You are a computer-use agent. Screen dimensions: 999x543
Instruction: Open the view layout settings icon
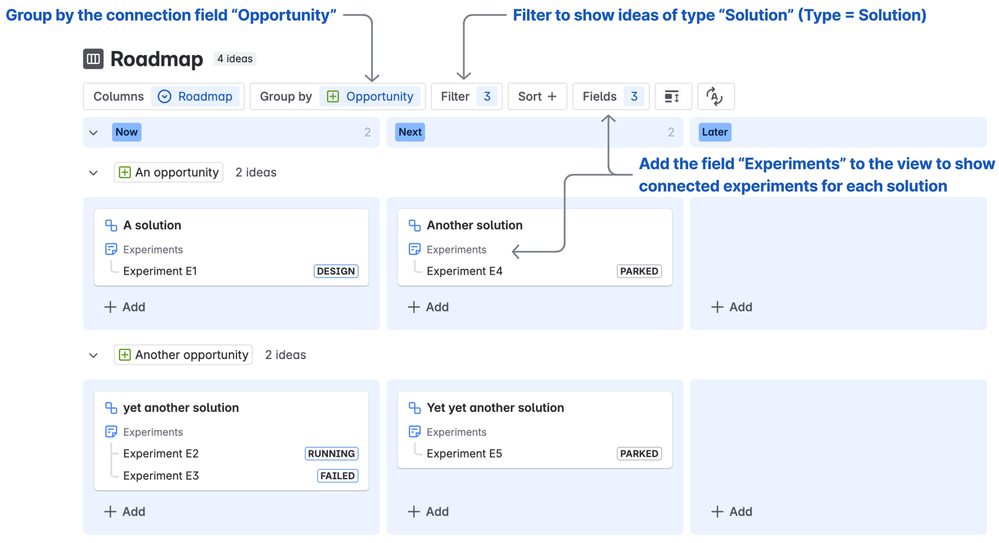pyautogui.click(x=672, y=97)
